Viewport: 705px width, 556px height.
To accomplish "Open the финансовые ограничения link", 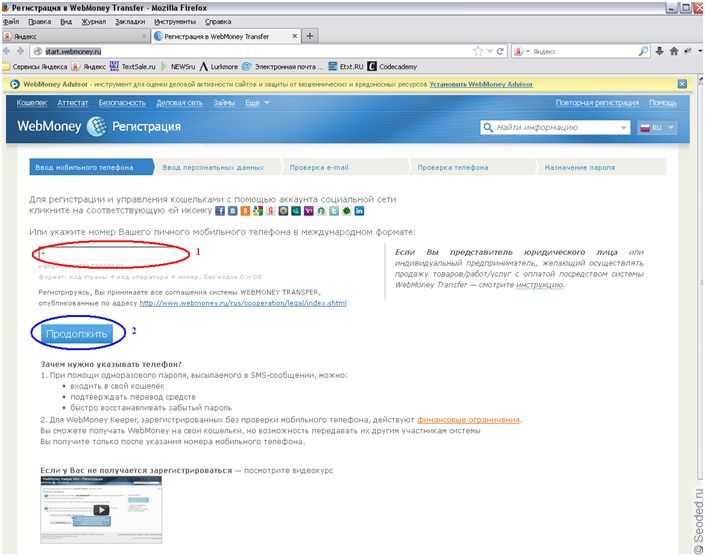I will (x=469, y=420).
